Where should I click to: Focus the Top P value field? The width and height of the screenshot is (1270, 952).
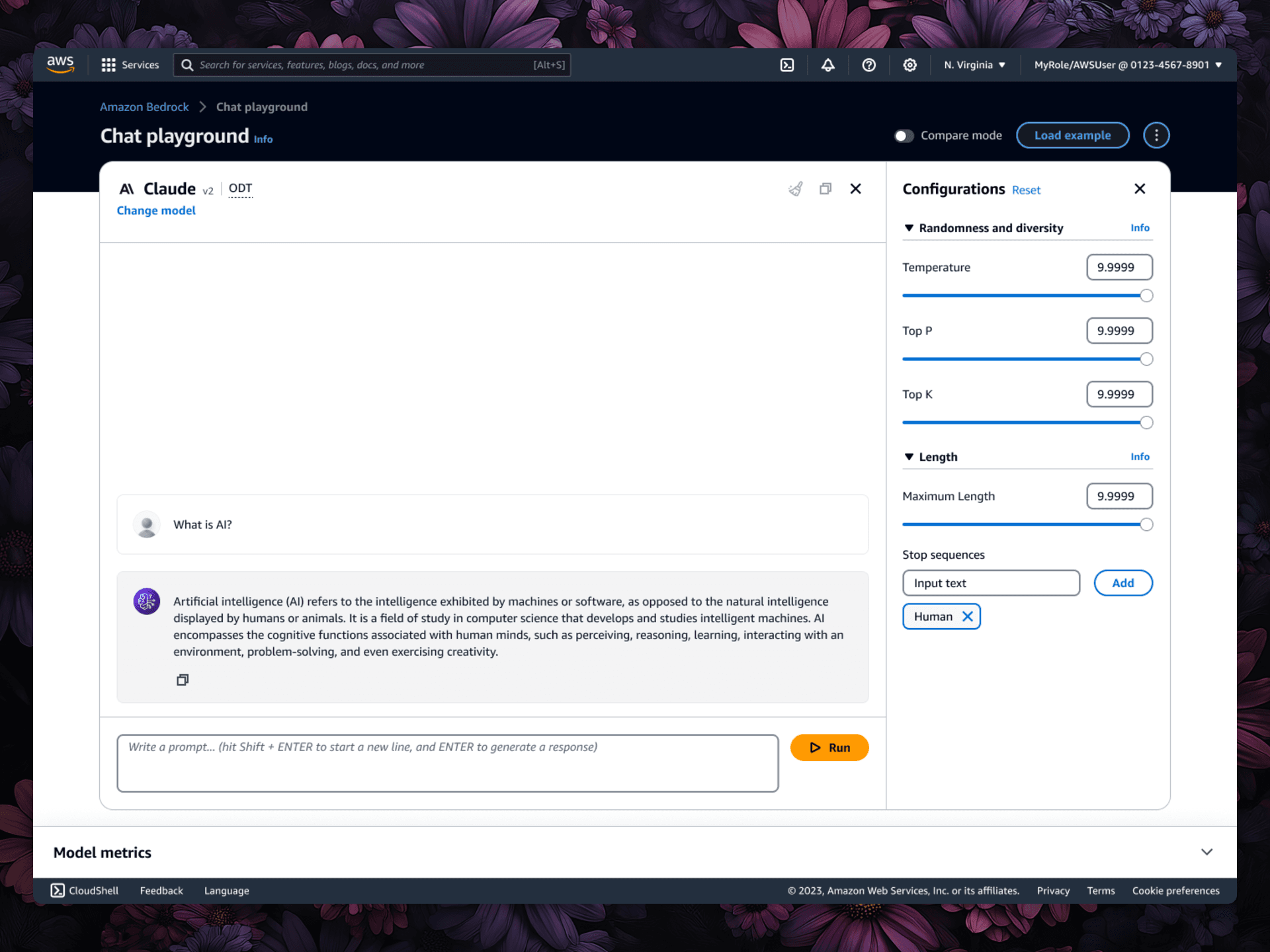(x=1119, y=331)
